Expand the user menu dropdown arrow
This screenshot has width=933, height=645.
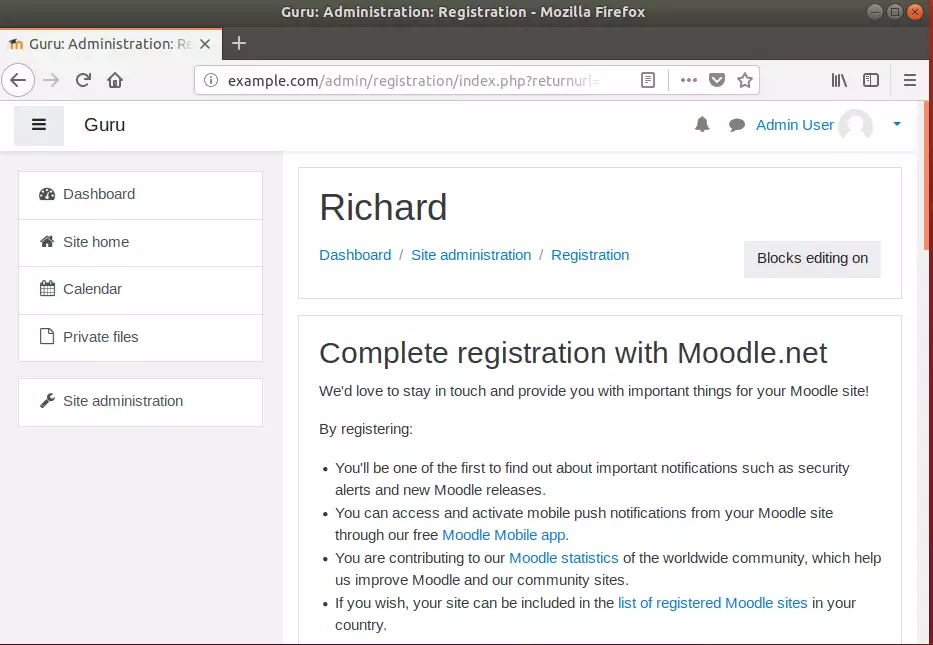pos(897,124)
